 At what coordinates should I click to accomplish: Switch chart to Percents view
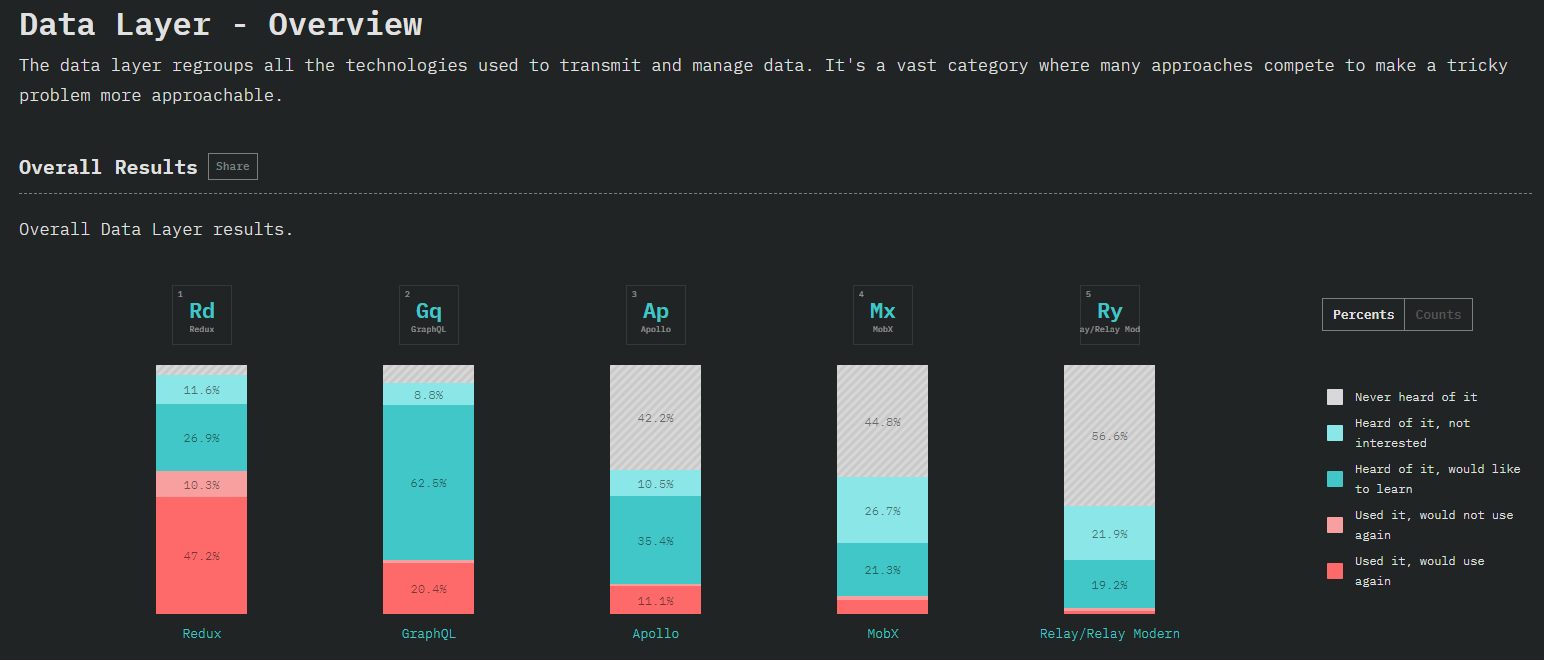coord(1363,315)
